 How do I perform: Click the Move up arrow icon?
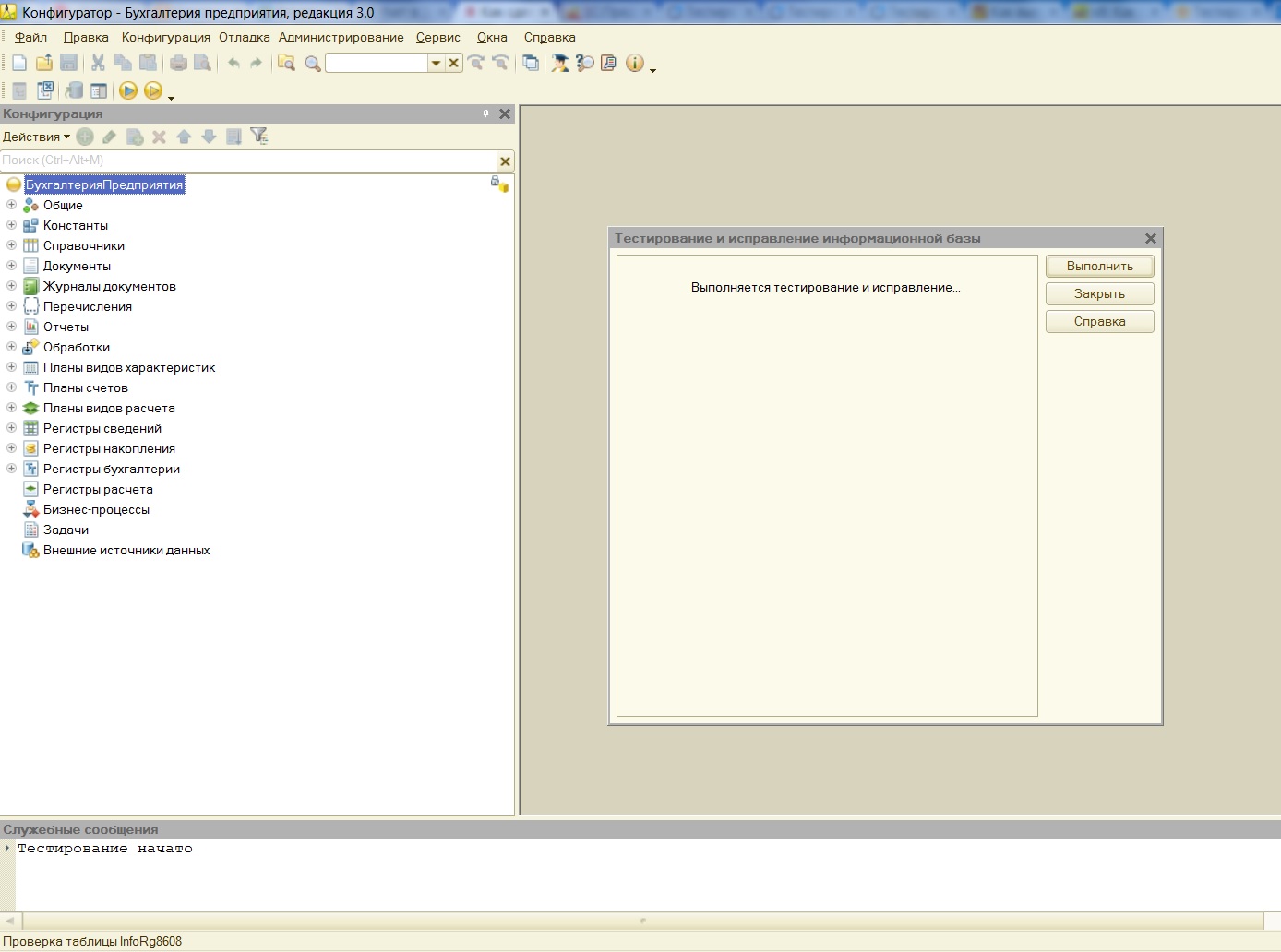coord(184,137)
